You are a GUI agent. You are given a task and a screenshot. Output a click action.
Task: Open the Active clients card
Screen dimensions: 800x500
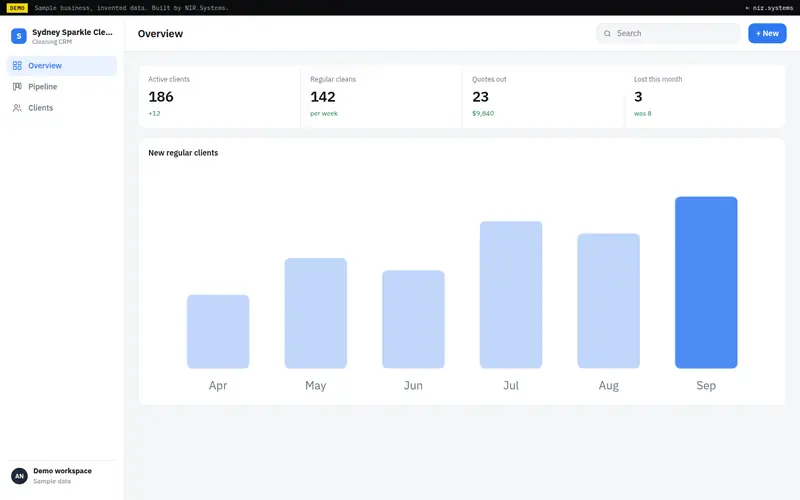[220, 96]
